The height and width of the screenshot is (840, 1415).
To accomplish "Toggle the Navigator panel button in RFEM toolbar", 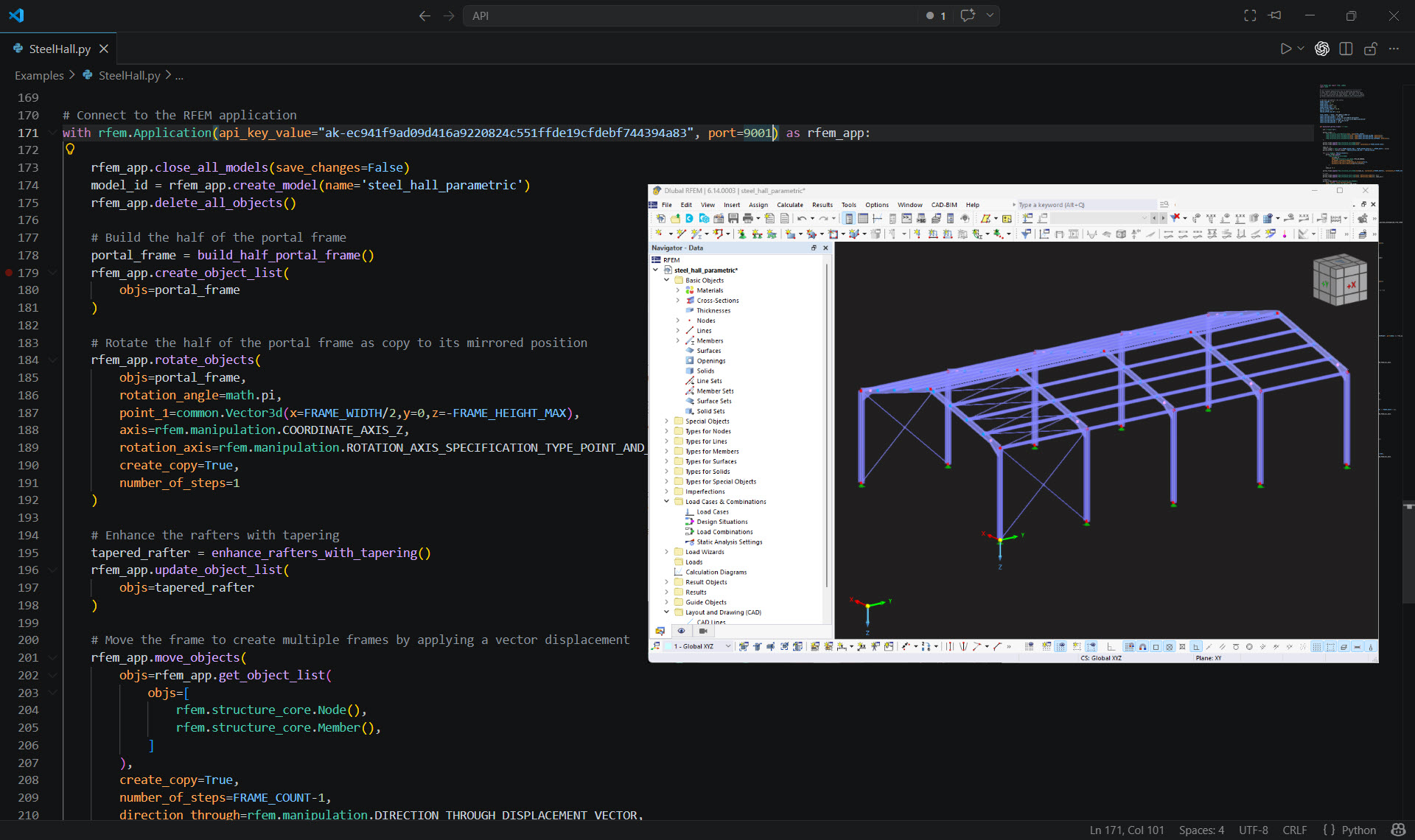I will coord(848,218).
